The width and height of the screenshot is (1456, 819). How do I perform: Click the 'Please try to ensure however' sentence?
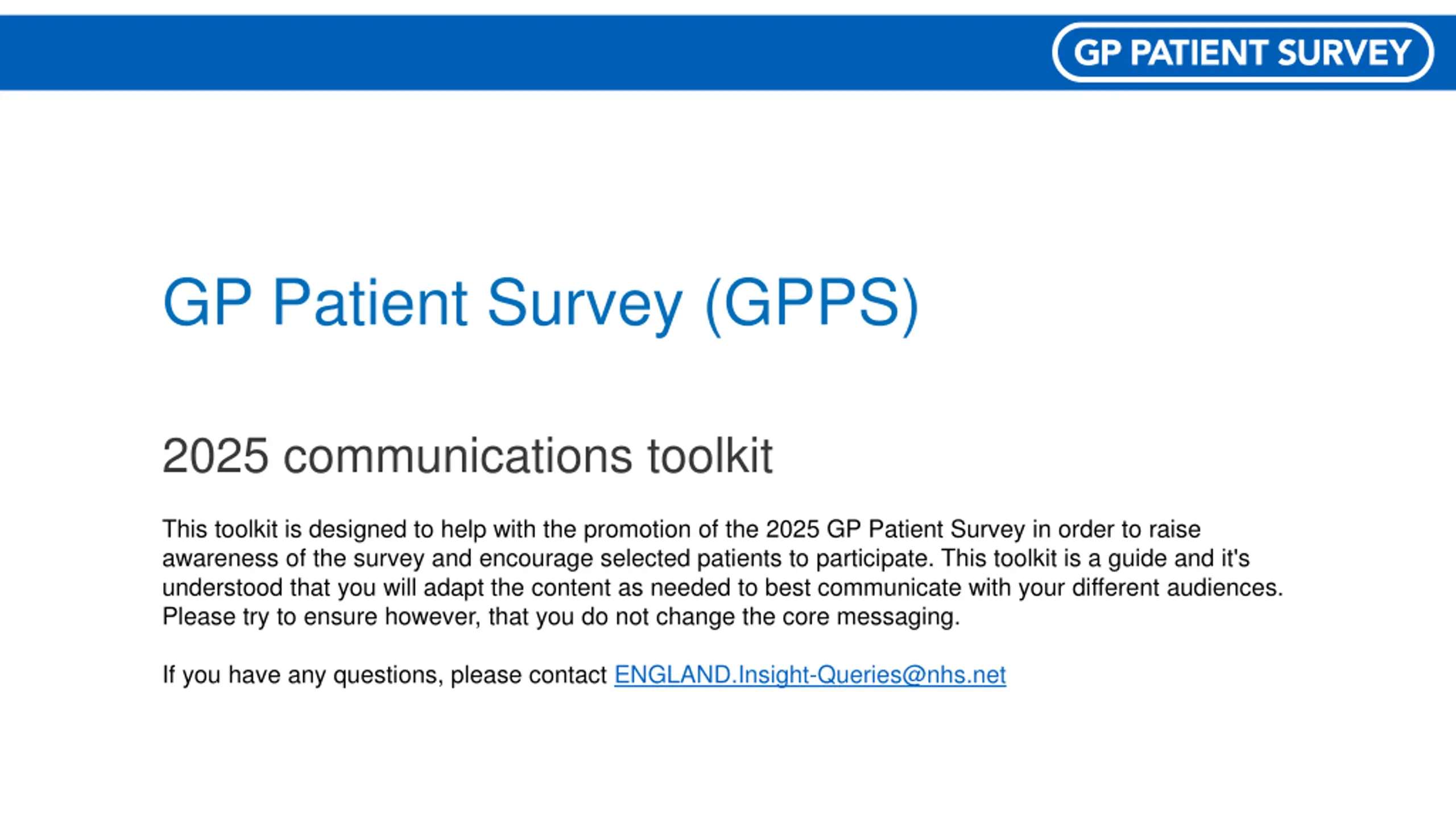pos(561,617)
